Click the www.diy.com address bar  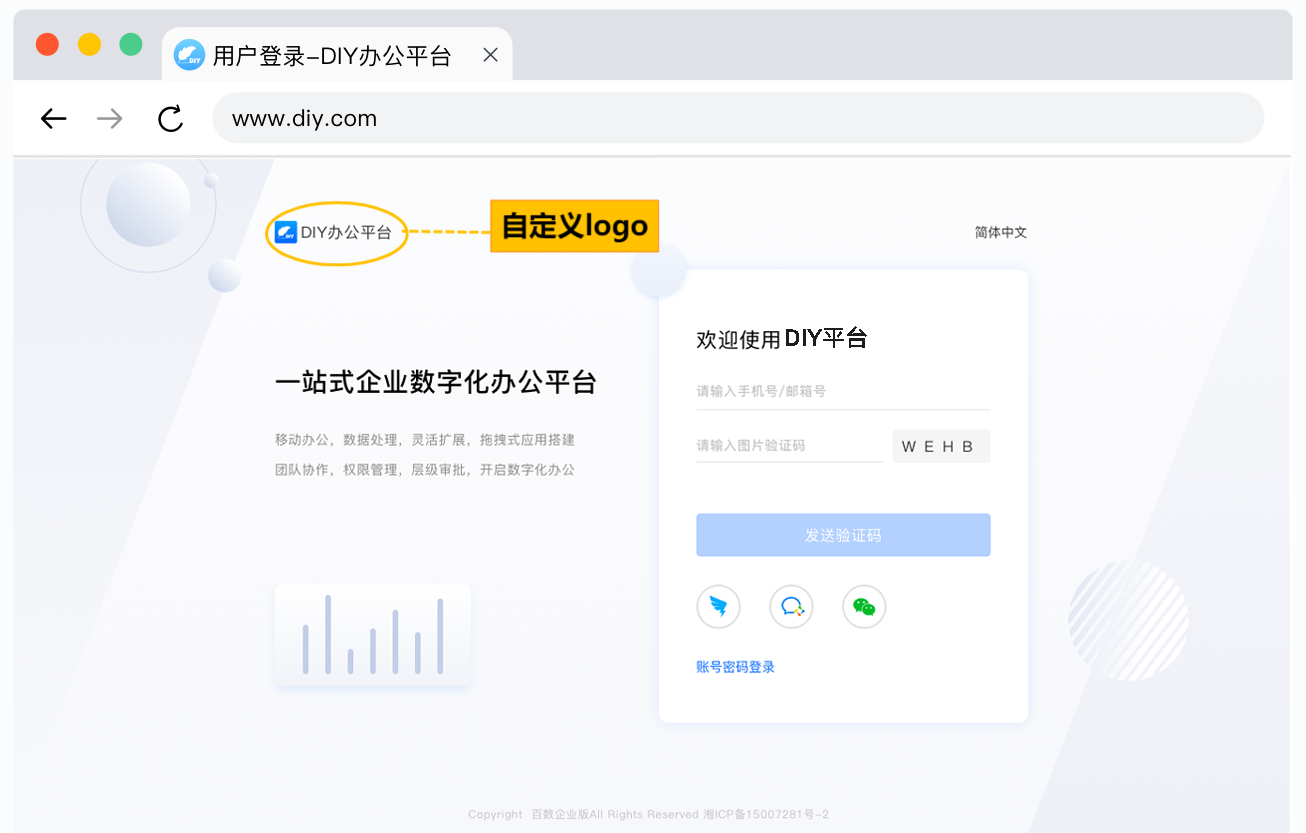coord(737,119)
